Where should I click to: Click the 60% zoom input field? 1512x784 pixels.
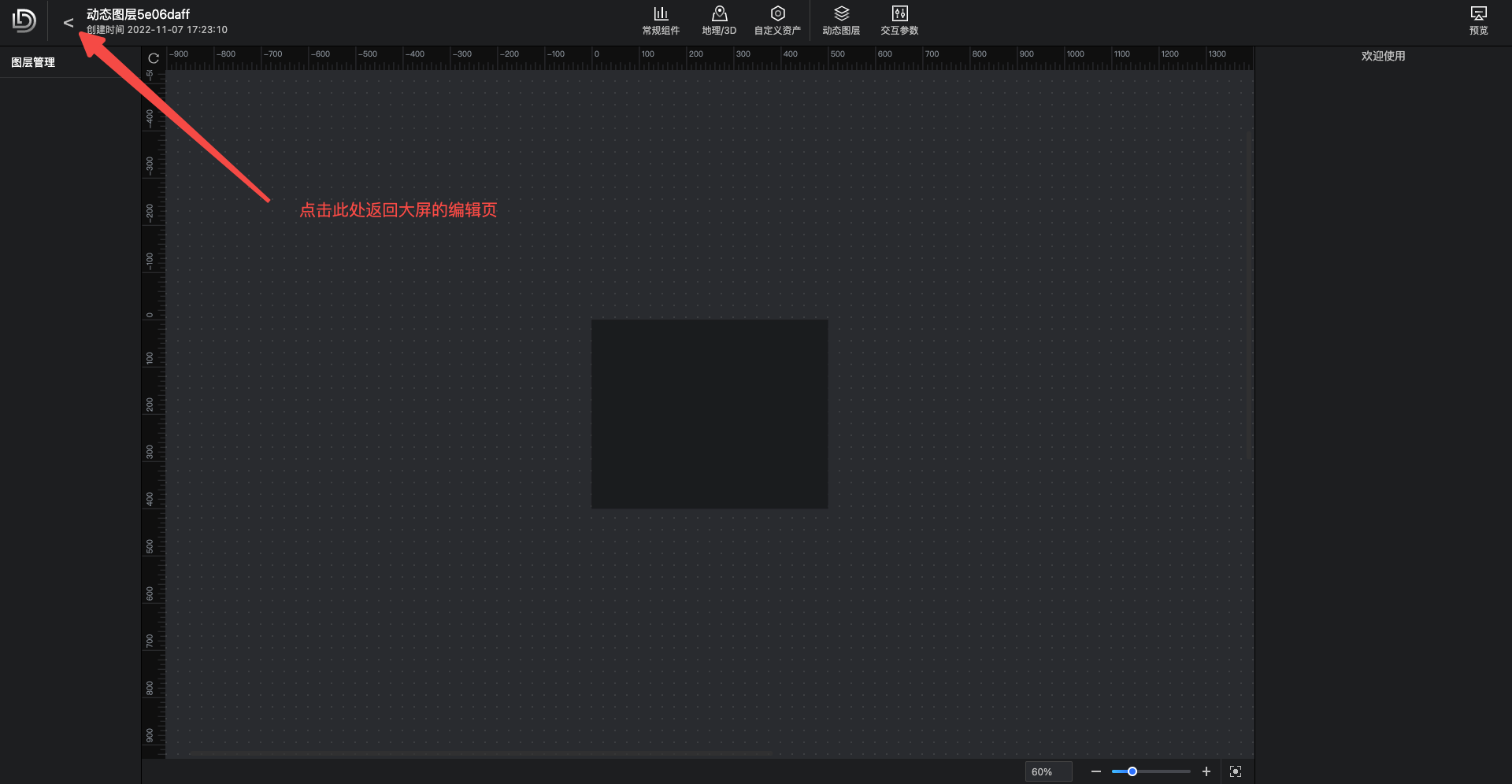[1047, 771]
